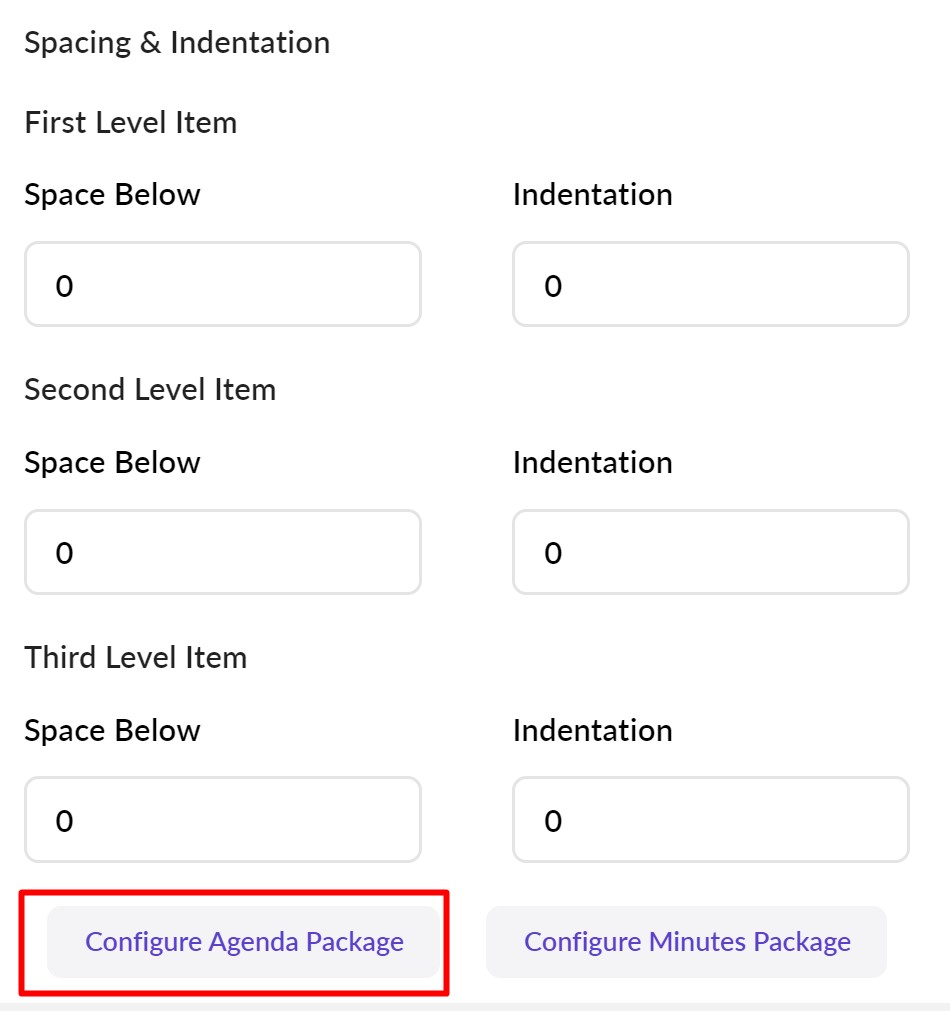Select the zero value in the first Space Below box
Viewport: 950px width, 1011px height.
click(66, 284)
